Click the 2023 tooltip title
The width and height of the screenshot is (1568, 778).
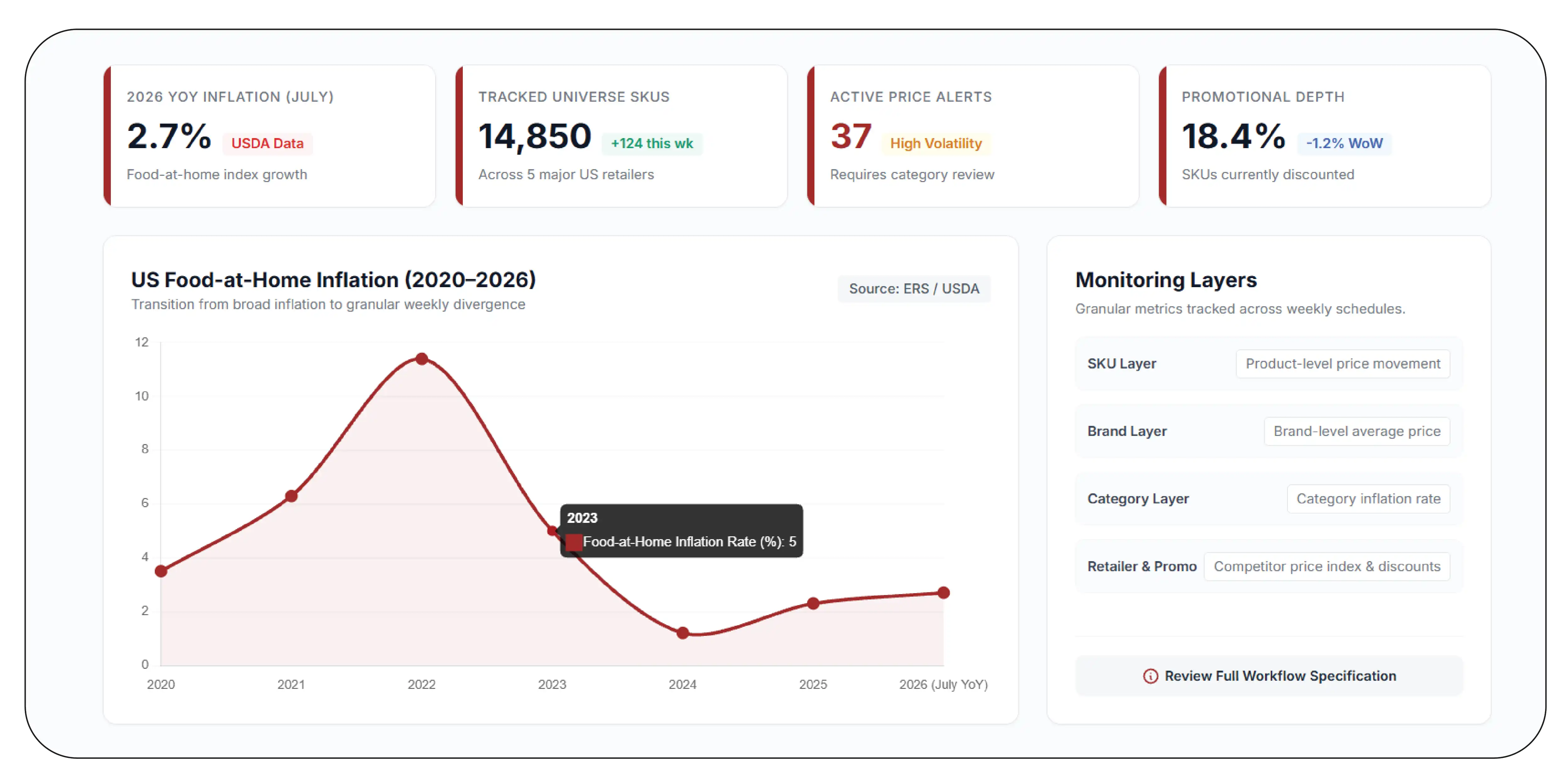(x=582, y=518)
